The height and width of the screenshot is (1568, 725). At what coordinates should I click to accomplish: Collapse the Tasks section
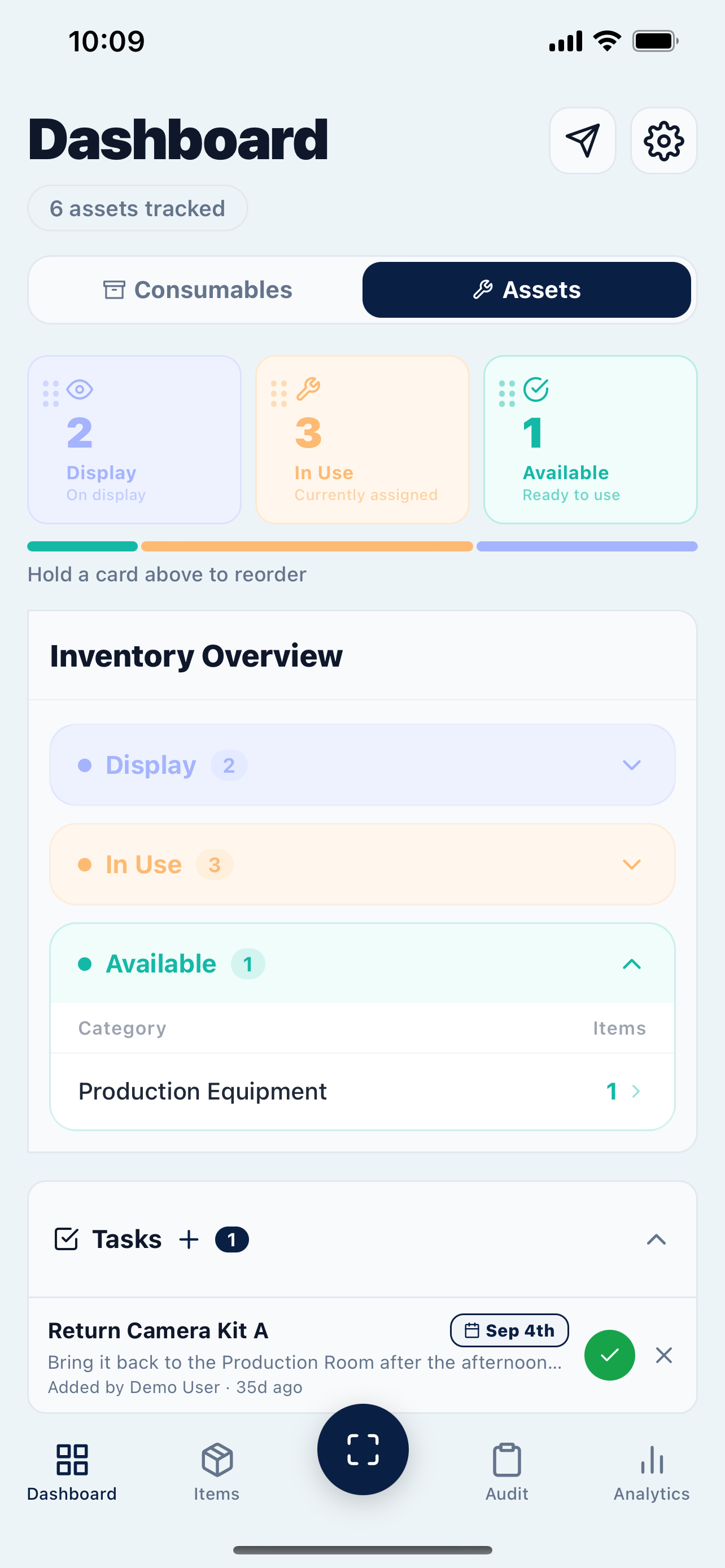(656, 1239)
